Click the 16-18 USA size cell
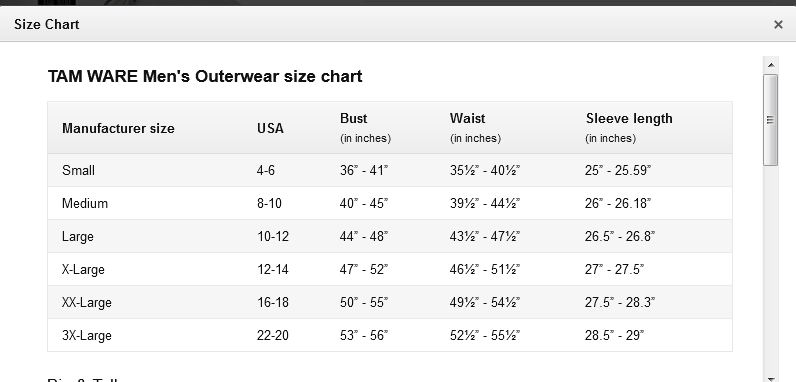The height and width of the screenshot is (382, 796). pyautogui.click(x=273, y=302)
